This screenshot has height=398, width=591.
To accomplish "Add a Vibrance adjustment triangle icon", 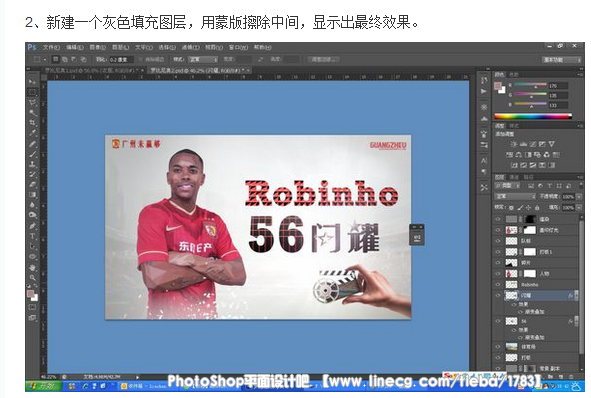I will coord(551,144).
